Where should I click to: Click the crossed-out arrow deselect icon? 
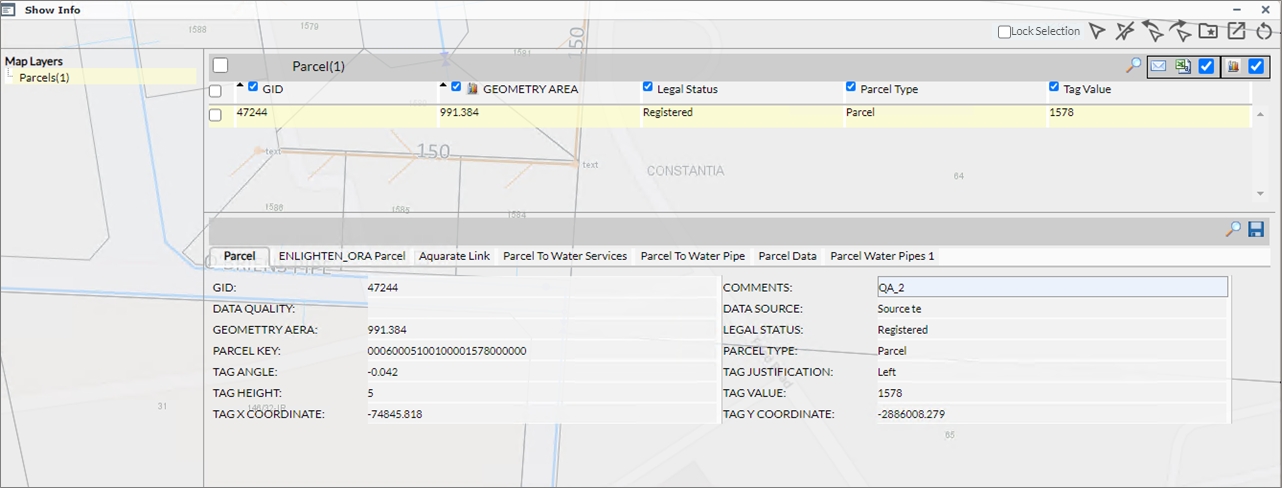1125,32
